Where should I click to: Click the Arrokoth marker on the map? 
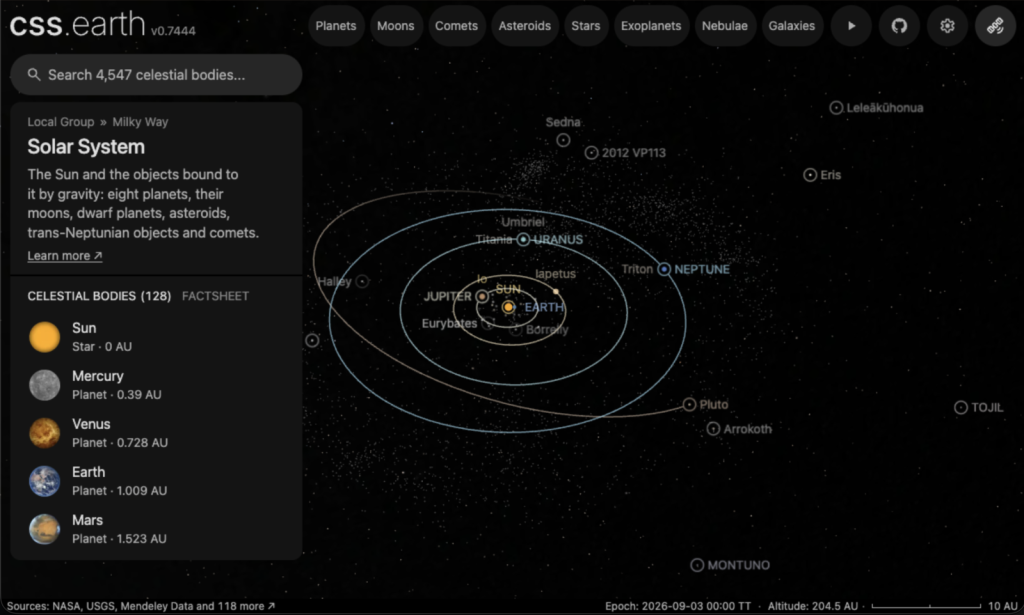pyautogui.click(x=713, y=429)
